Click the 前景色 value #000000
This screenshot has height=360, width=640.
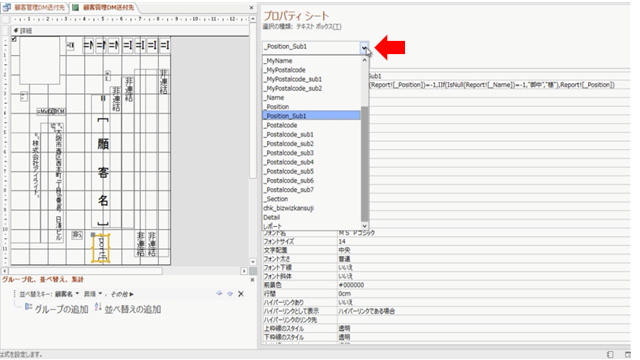click(484, 285)
